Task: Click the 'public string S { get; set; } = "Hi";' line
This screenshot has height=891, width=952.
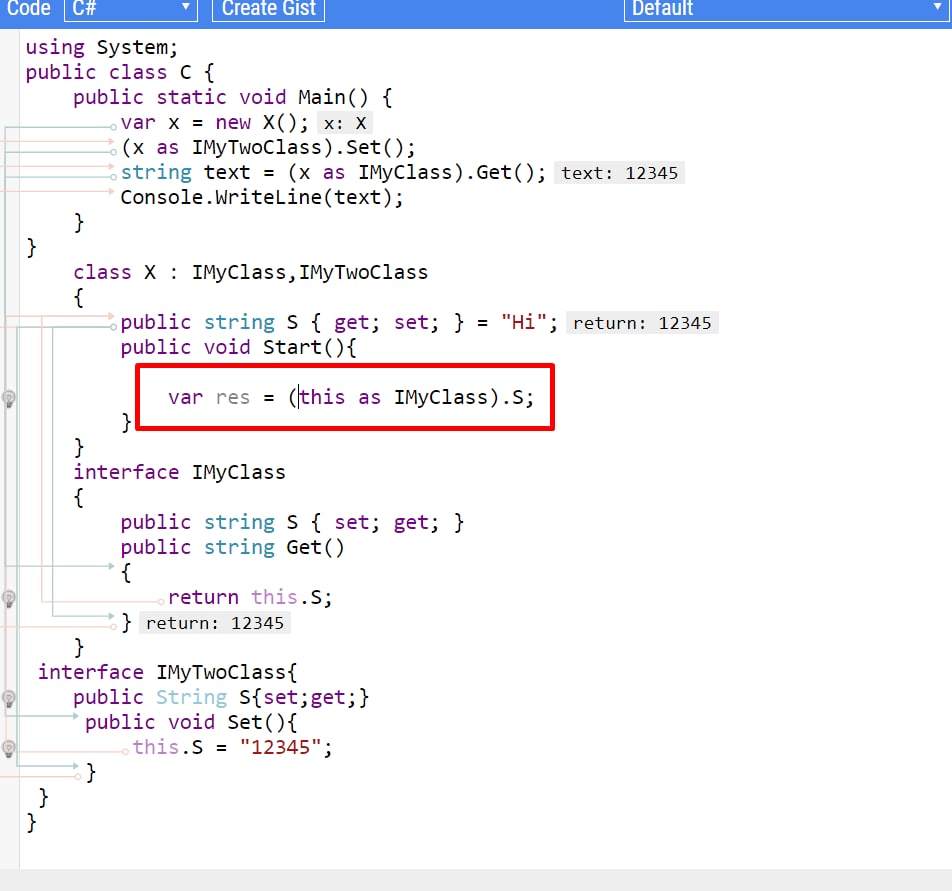Action: point(339,322)
